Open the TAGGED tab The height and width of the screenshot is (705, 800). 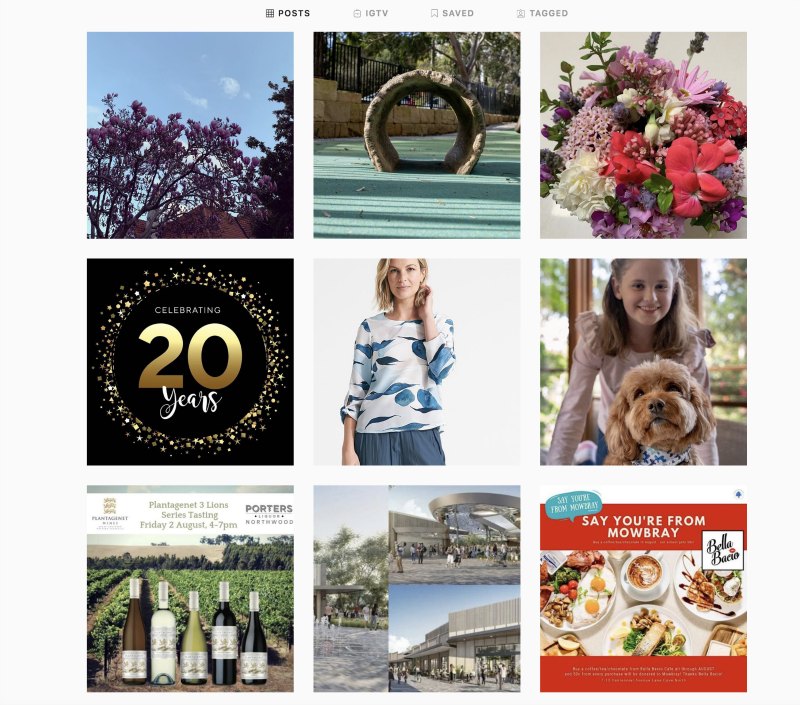pyautogui.click(x=542, y=13)
